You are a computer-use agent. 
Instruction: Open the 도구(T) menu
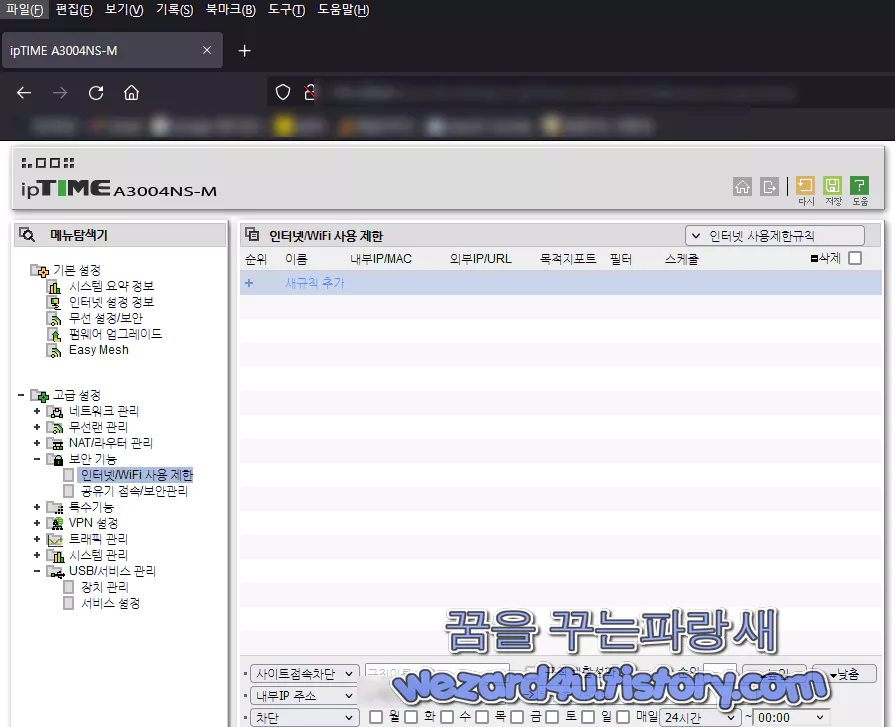tap(287, 10)
